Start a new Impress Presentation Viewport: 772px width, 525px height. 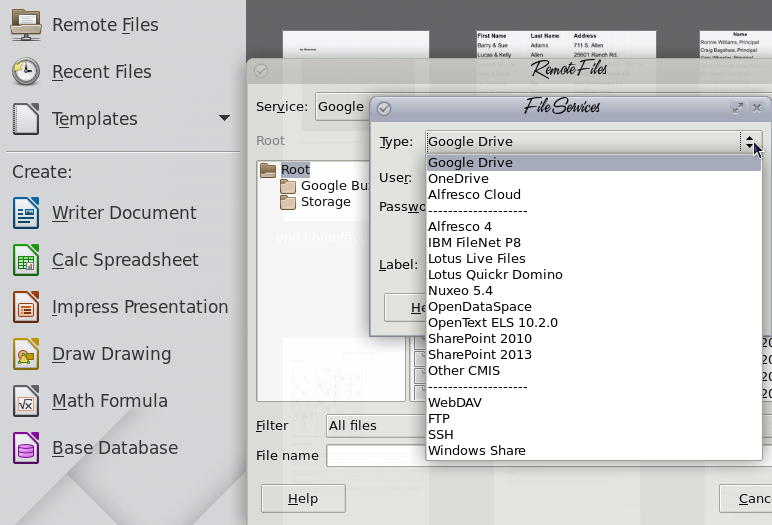140,307
